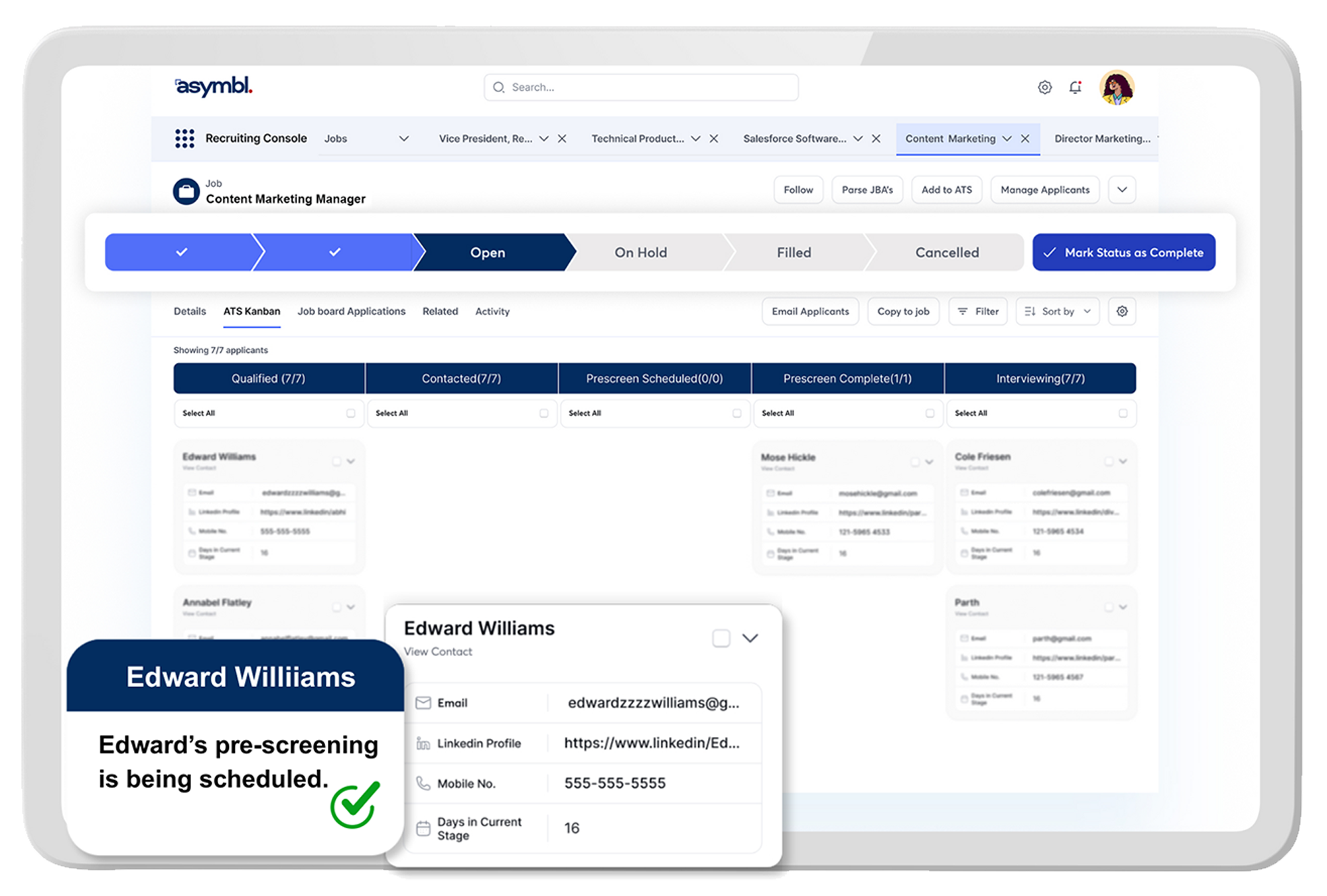The height and width of the screenshot is (896, 1327).
Task: Close the Technical Product tab
Action: pyautogui.click(x=714, y=139)
